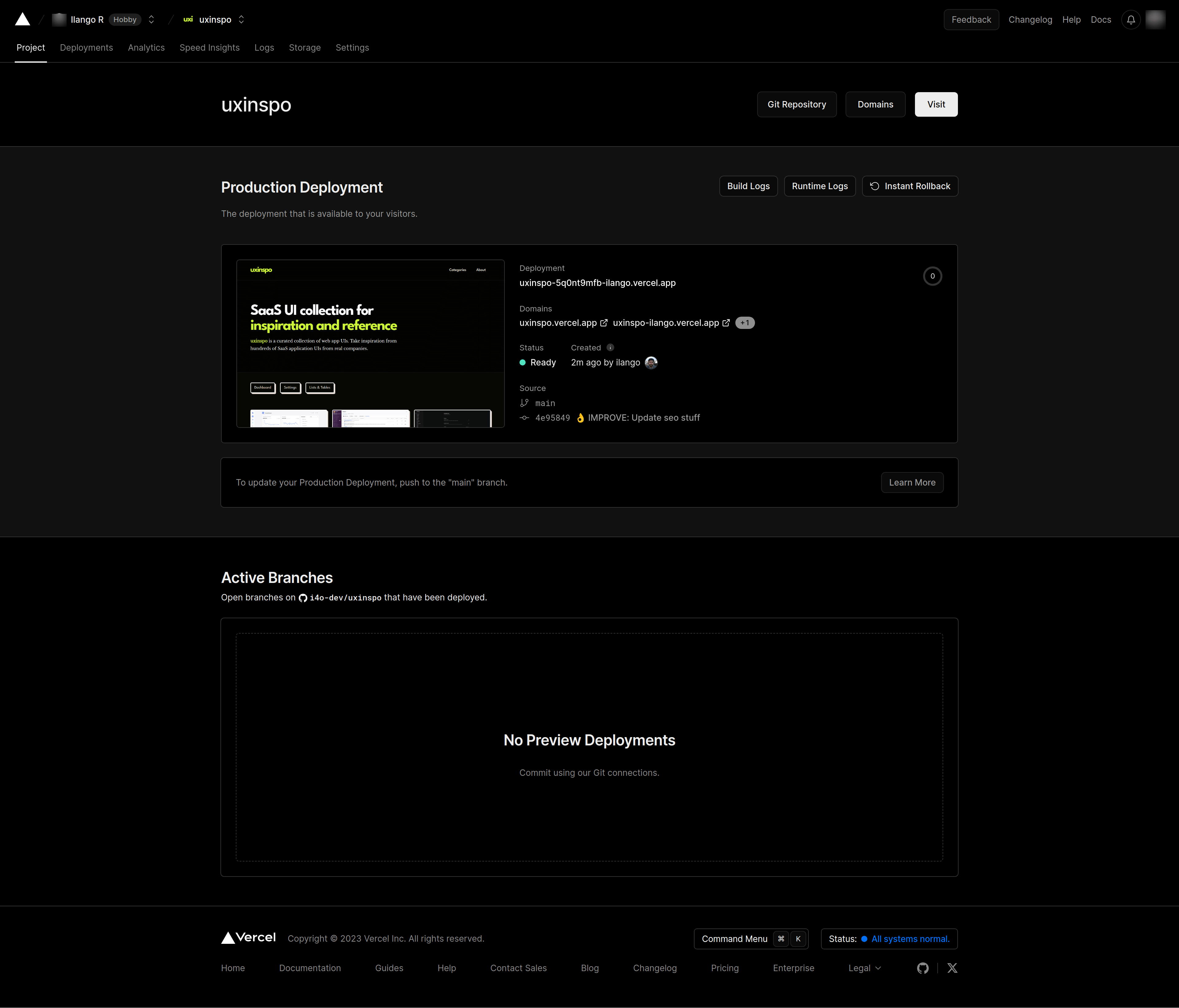The height and width of the screenshot is (1008, 1179).
Task: Open Help link in top header
Action: 1072,19
